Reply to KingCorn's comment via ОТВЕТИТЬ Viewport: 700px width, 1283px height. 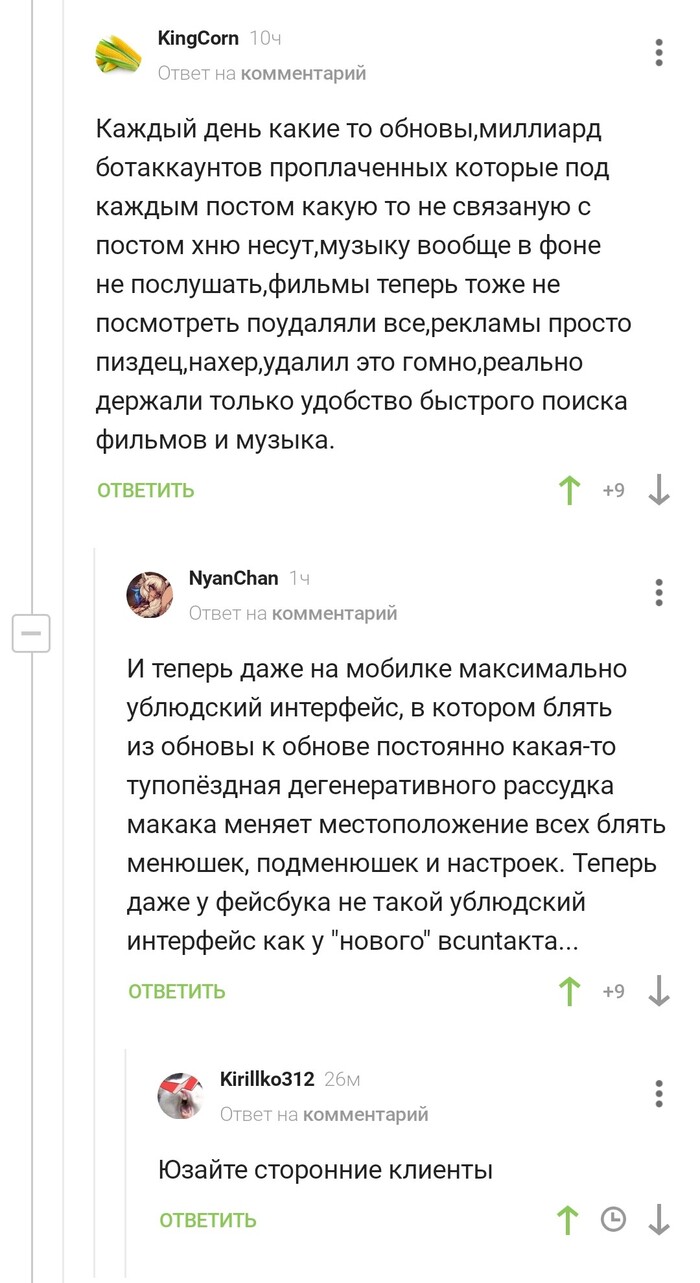pyautogui.click(x=146, y=490)
